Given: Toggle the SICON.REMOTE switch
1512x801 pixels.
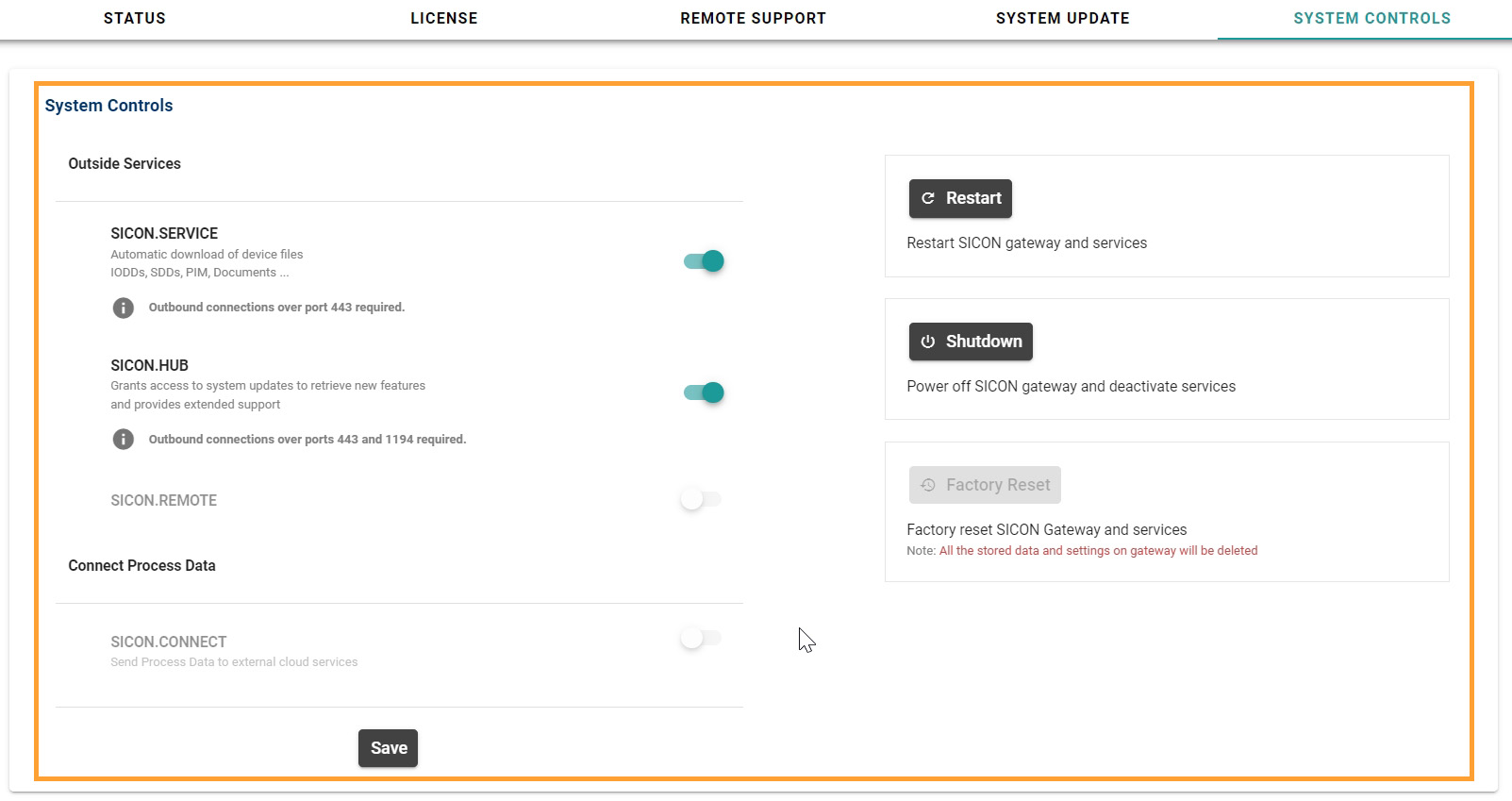Looking at the screenshot, I should pos(701,499).
